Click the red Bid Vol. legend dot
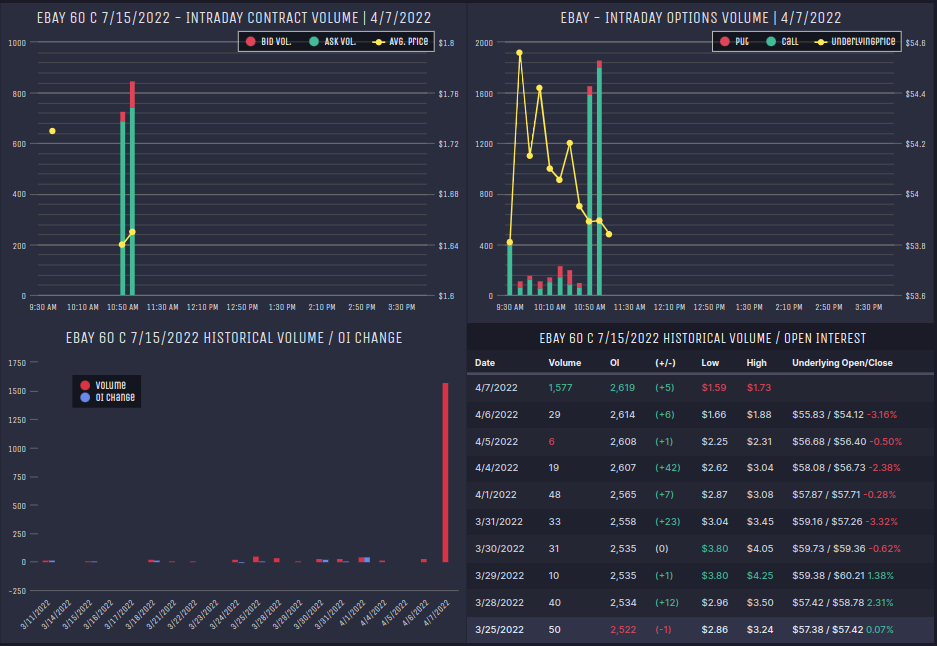 pos(250,41)
